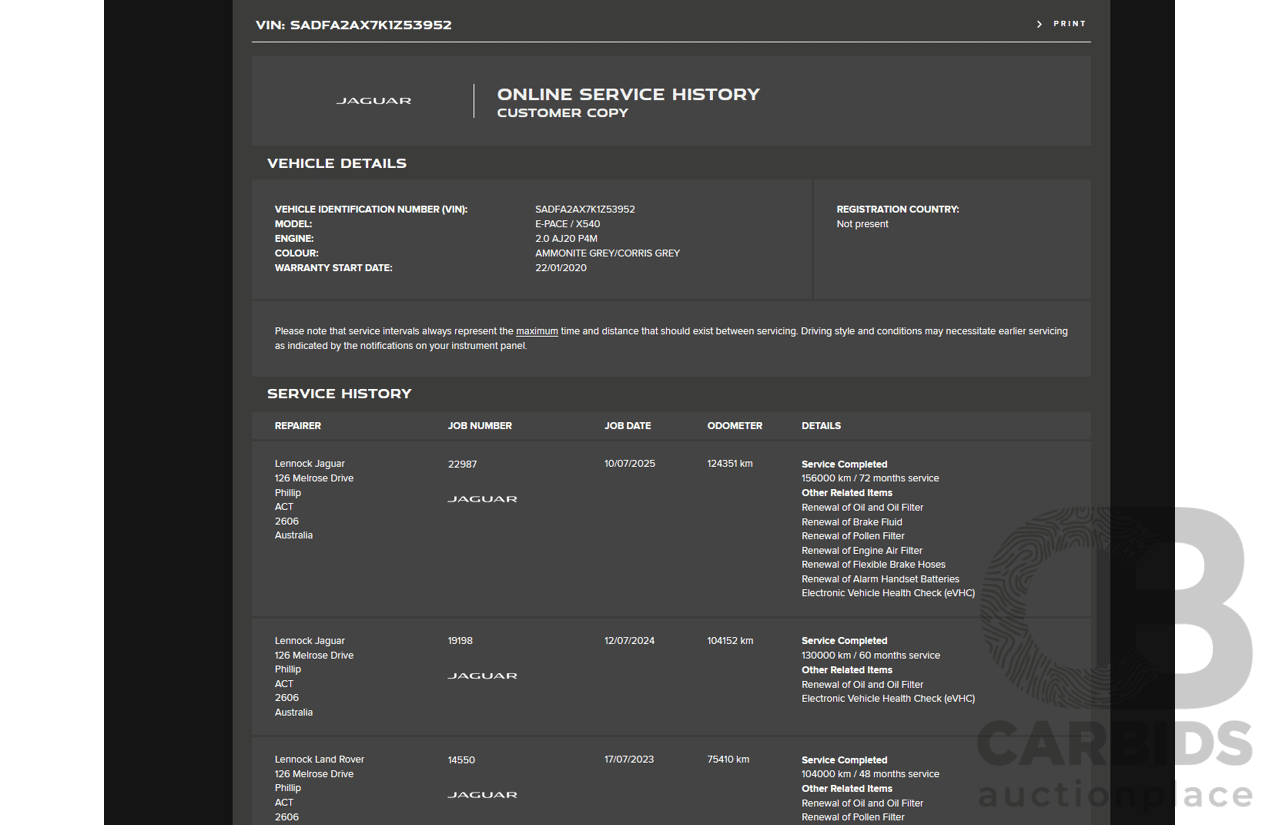The image size is (1280, 825).
Task: Click the Jaguar logo under job 19198
Action: 482,676
